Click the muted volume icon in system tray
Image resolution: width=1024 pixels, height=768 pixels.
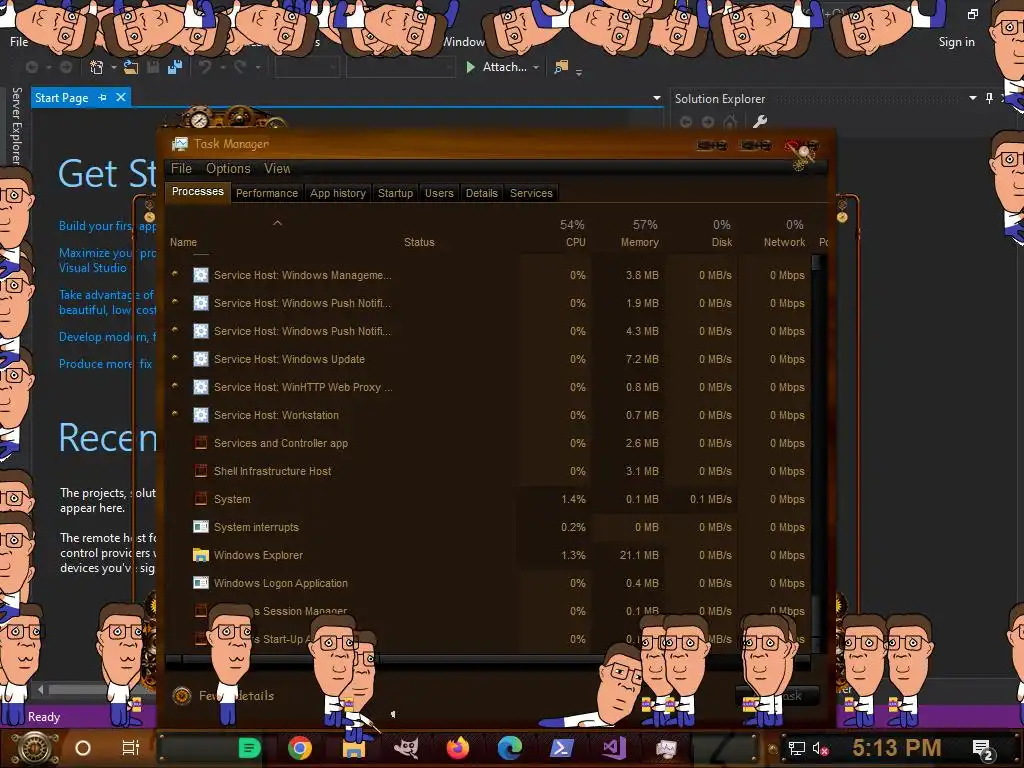click(820, 748)
